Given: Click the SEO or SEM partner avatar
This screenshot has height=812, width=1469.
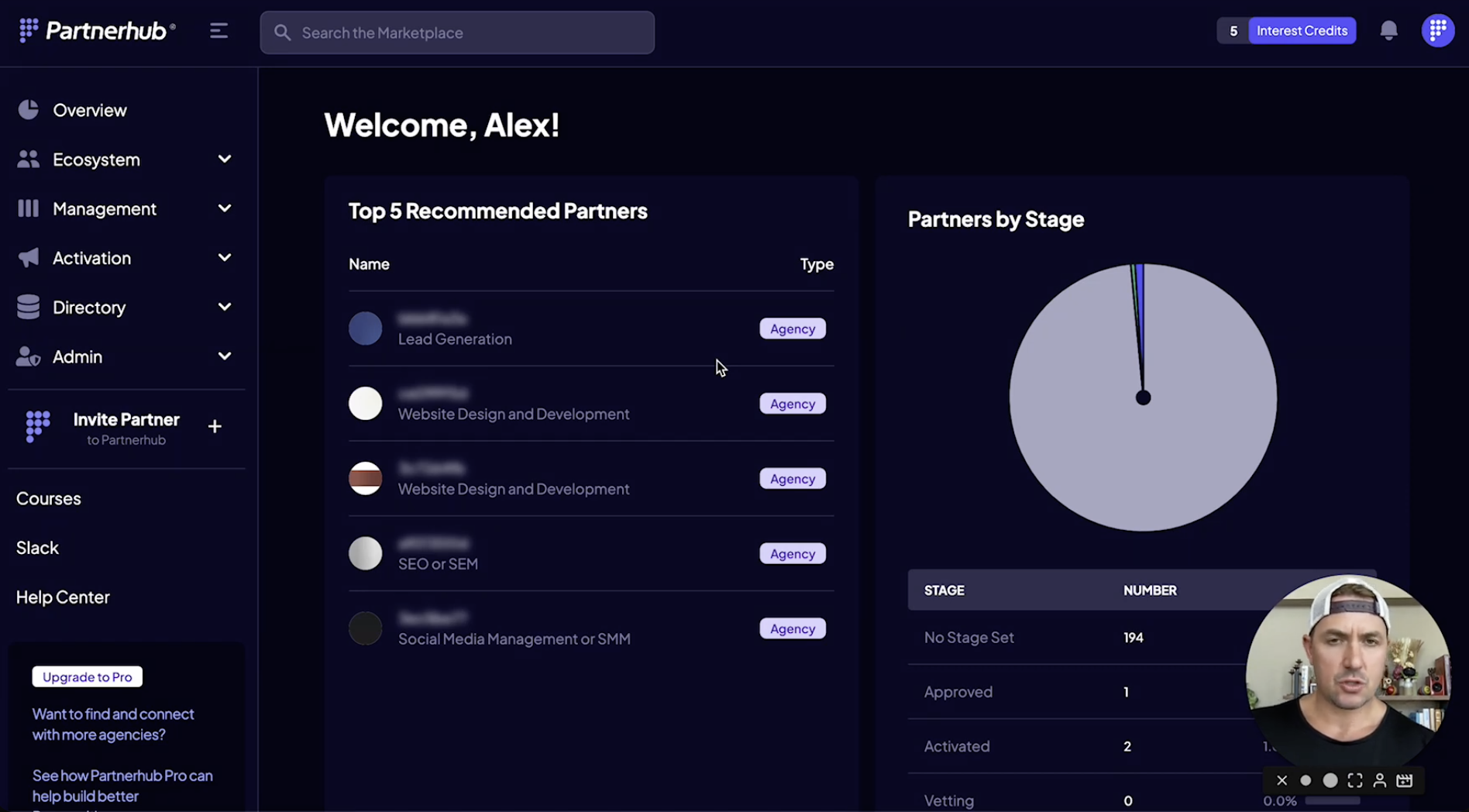Looking at the screenshot, I should [x=365, y=553].
